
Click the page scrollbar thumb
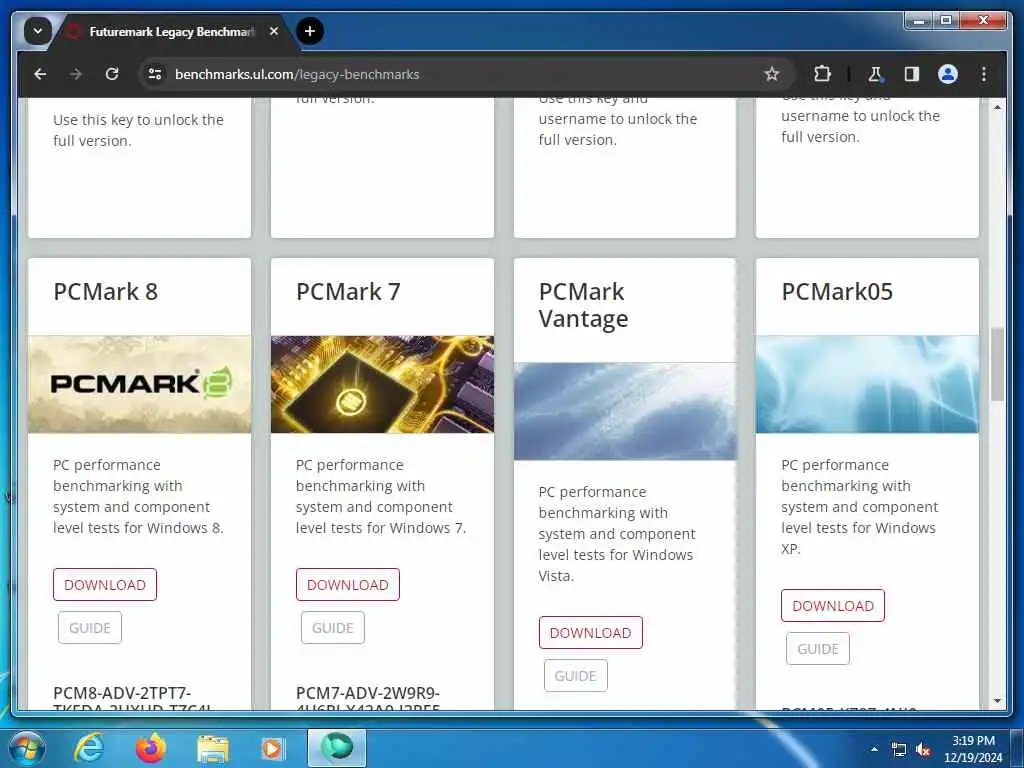pyautogui.click(x=997, y=364)
